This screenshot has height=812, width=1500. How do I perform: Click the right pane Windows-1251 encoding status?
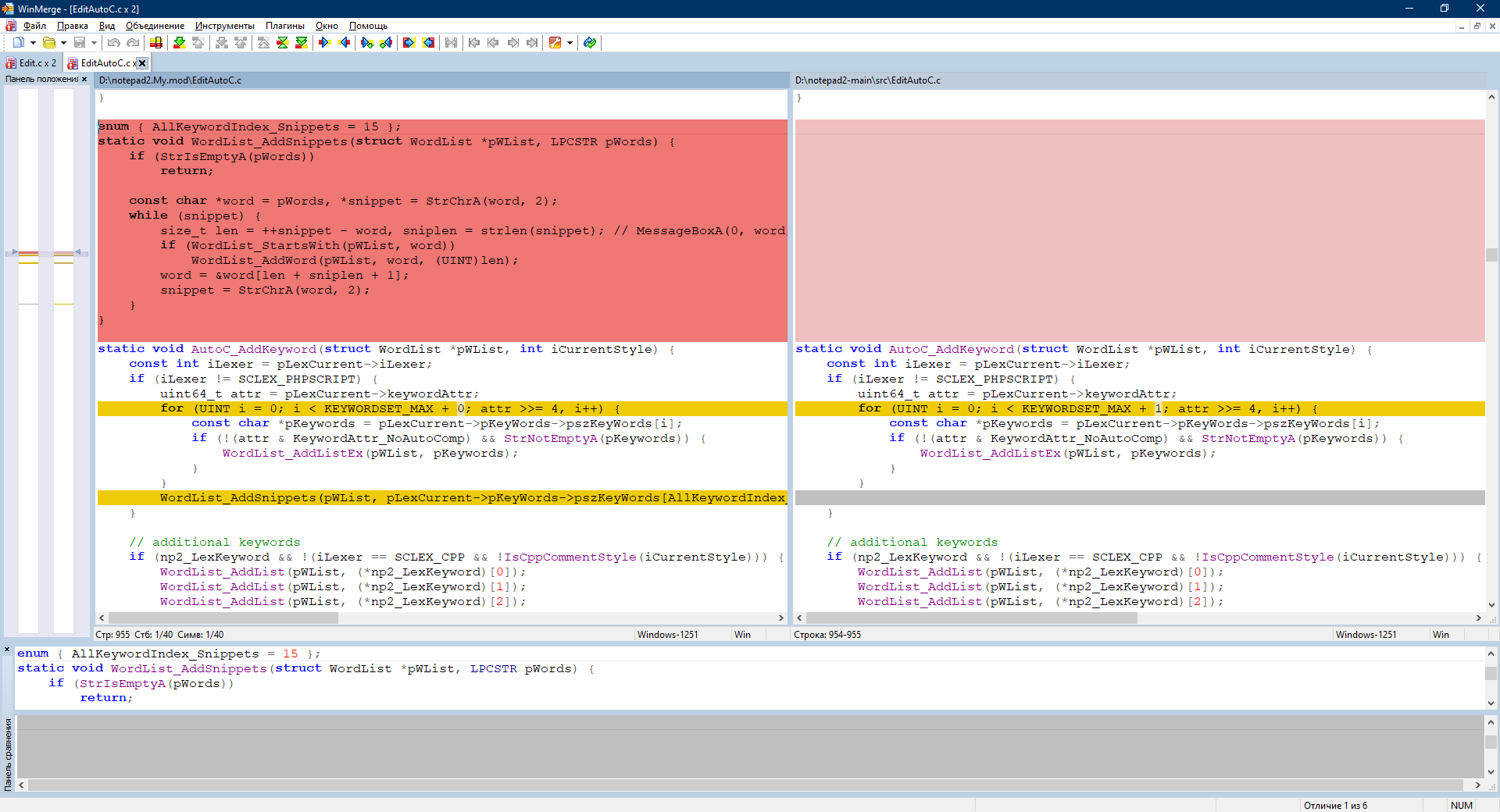[1366, 635]
